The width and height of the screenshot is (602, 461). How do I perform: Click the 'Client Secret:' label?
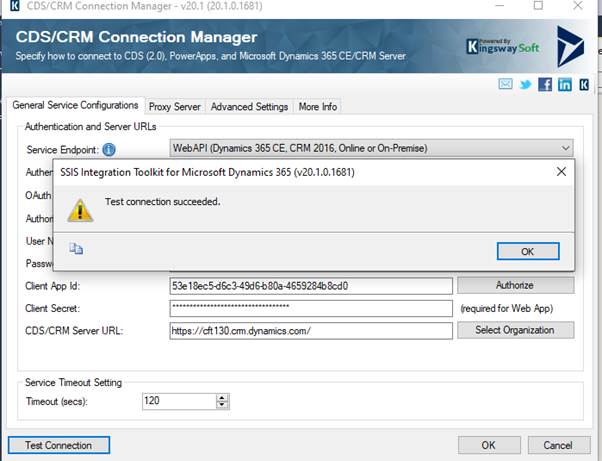click(53, 308)
